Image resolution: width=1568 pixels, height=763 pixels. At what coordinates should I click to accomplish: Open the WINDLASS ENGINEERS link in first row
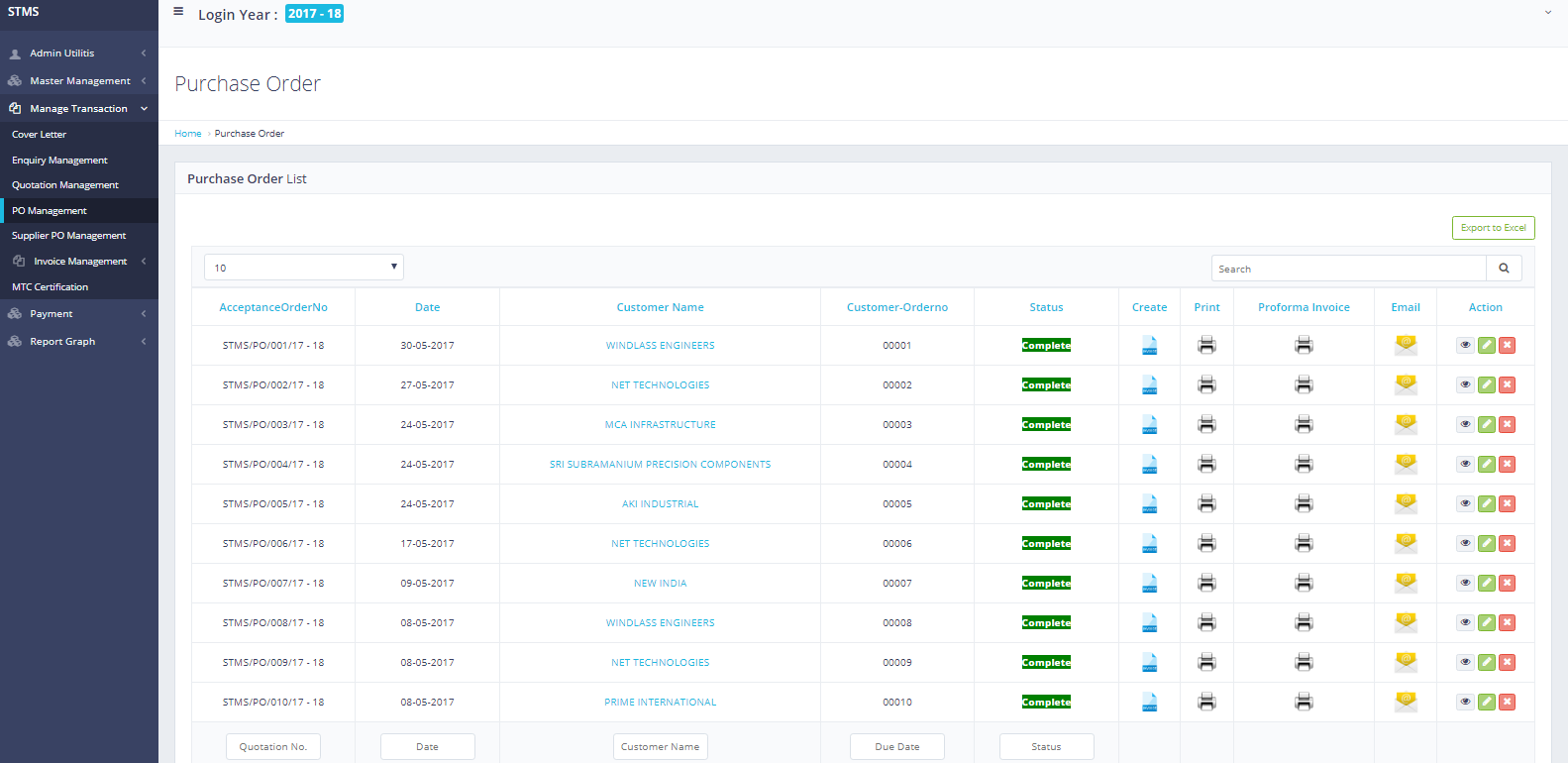point(660,346)
